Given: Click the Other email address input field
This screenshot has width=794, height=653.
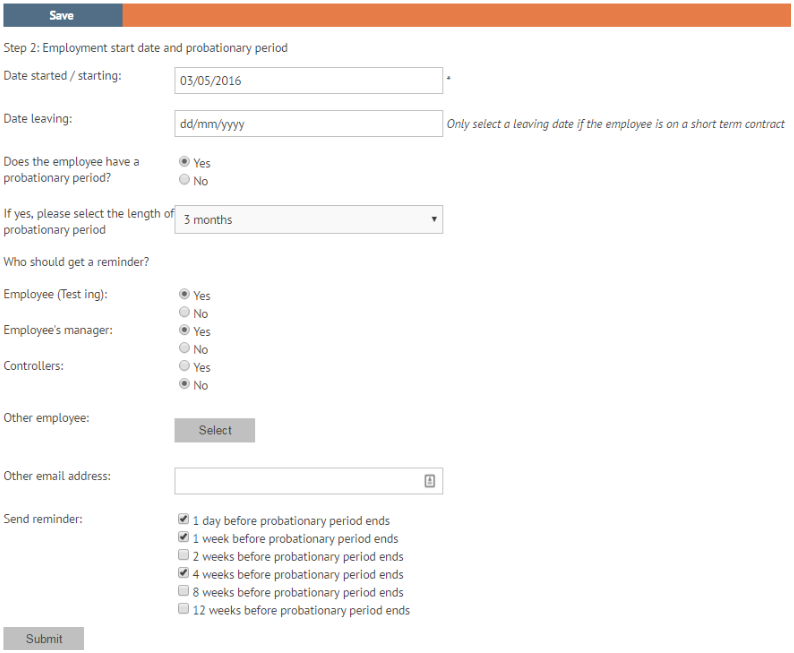Looking at the screenshot, I should pyautogui.click(x=308, y=481).
